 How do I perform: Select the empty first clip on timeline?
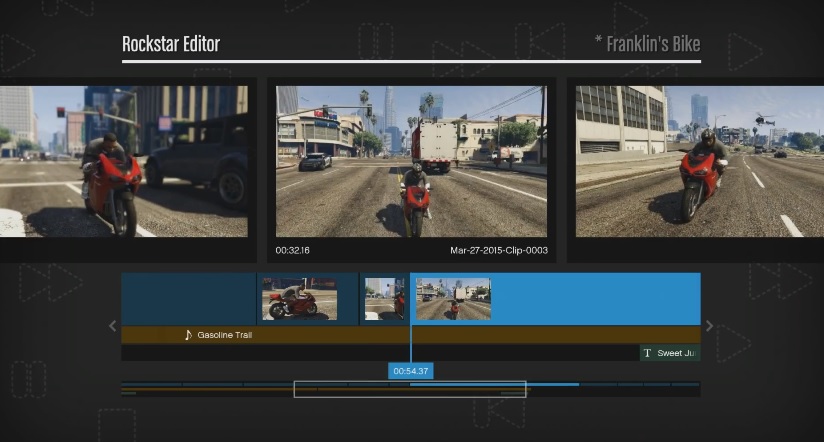click(189, 299)
